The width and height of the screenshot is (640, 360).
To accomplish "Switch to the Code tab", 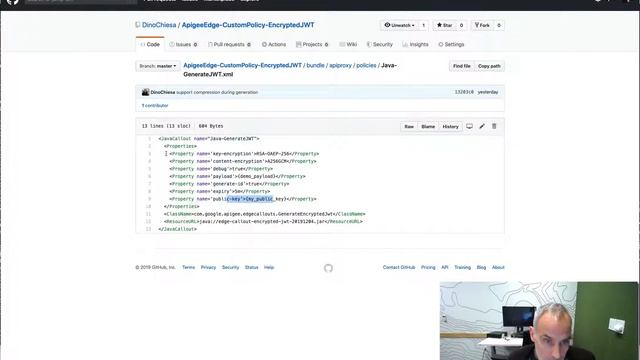I will click(150, 44).
